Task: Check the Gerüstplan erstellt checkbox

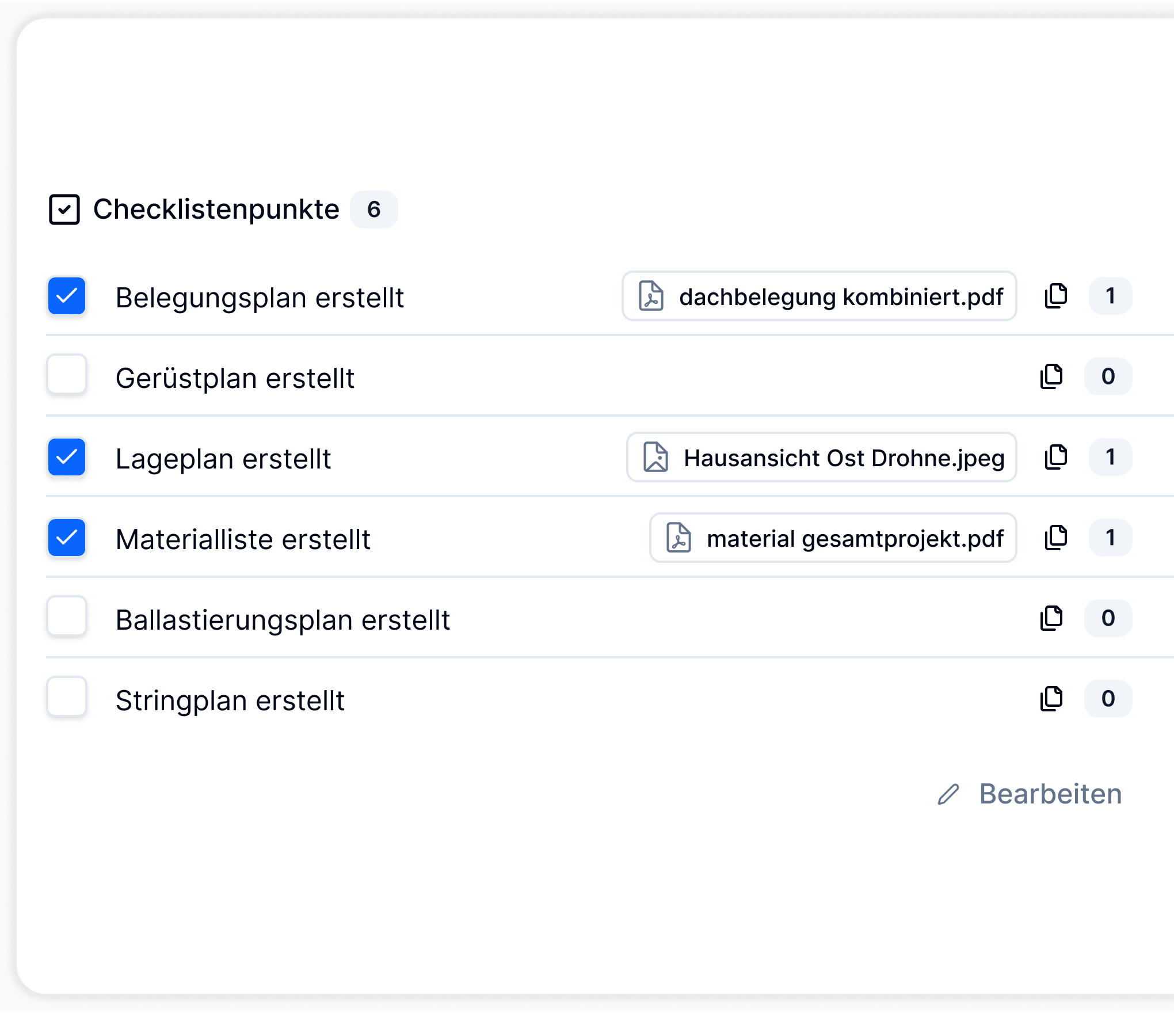Action: tap(67, 375)
